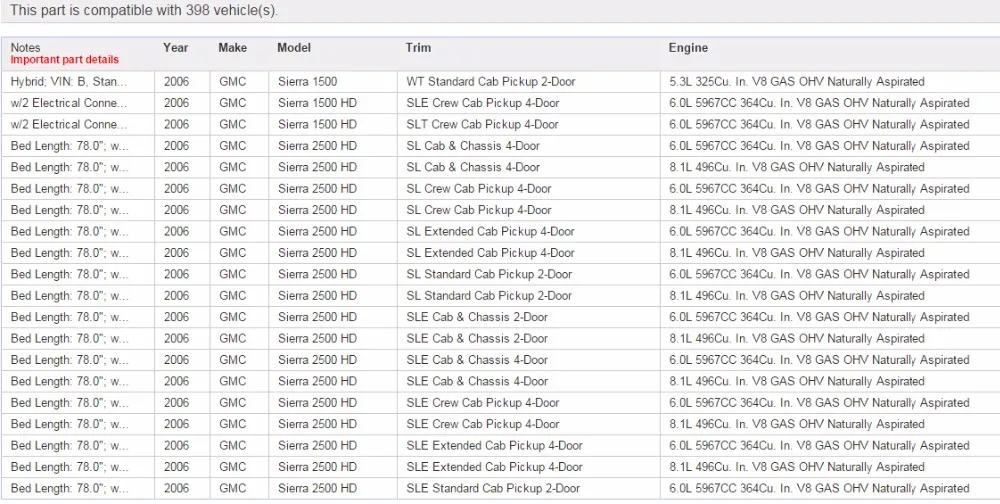
Task: Click 6.0L engine in SL Standard Cab row
Action: (x=819, y=274)
